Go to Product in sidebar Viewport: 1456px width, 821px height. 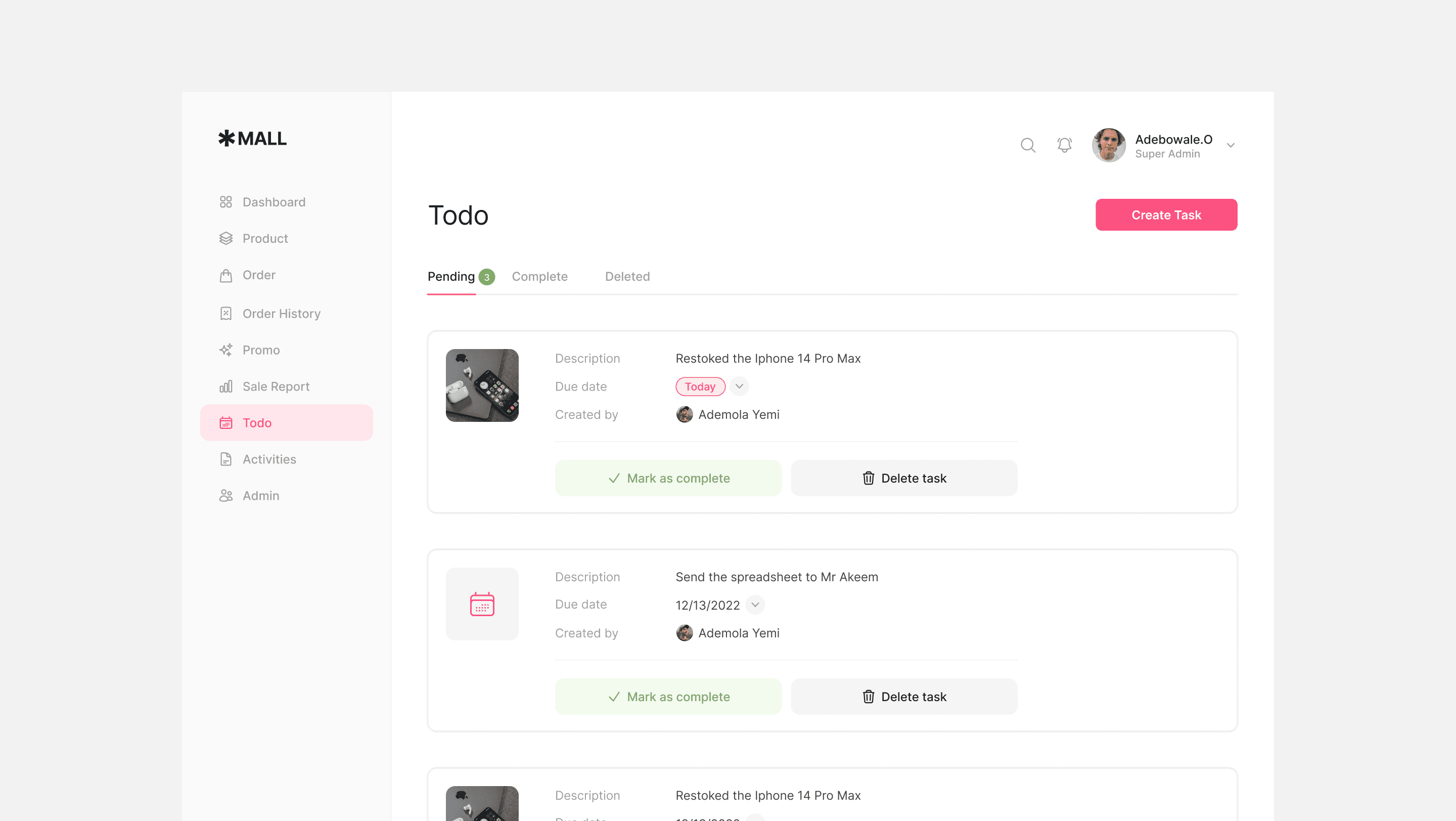[264, 239]
